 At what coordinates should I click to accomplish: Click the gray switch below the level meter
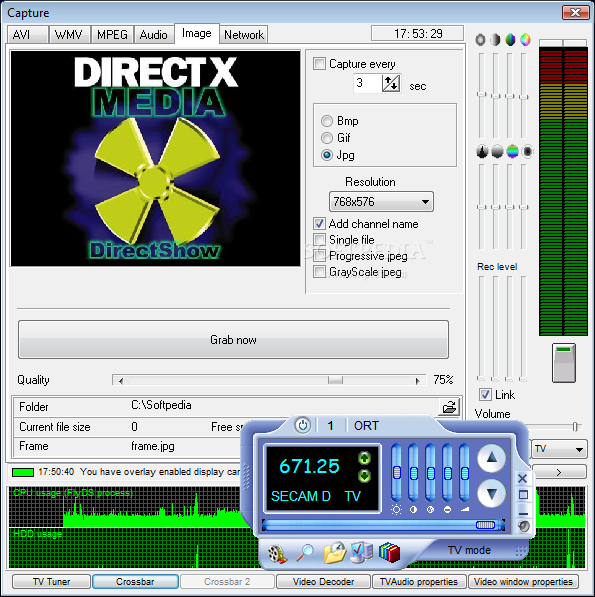564,363
